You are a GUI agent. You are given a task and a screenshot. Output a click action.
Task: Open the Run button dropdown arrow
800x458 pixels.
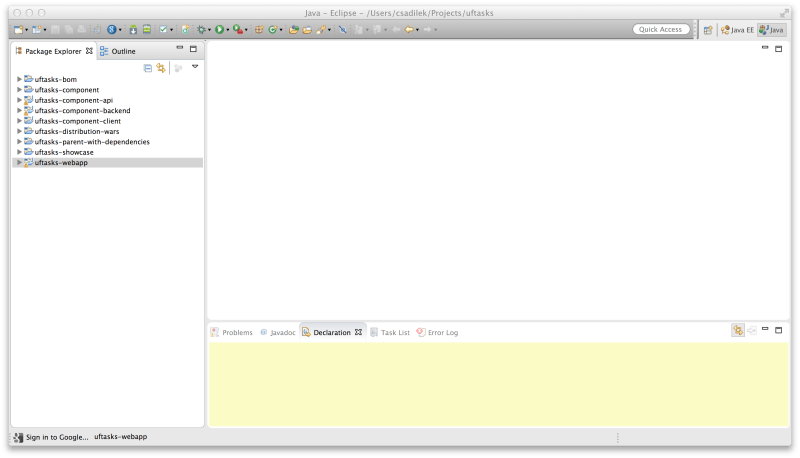[x=228, y=30]
